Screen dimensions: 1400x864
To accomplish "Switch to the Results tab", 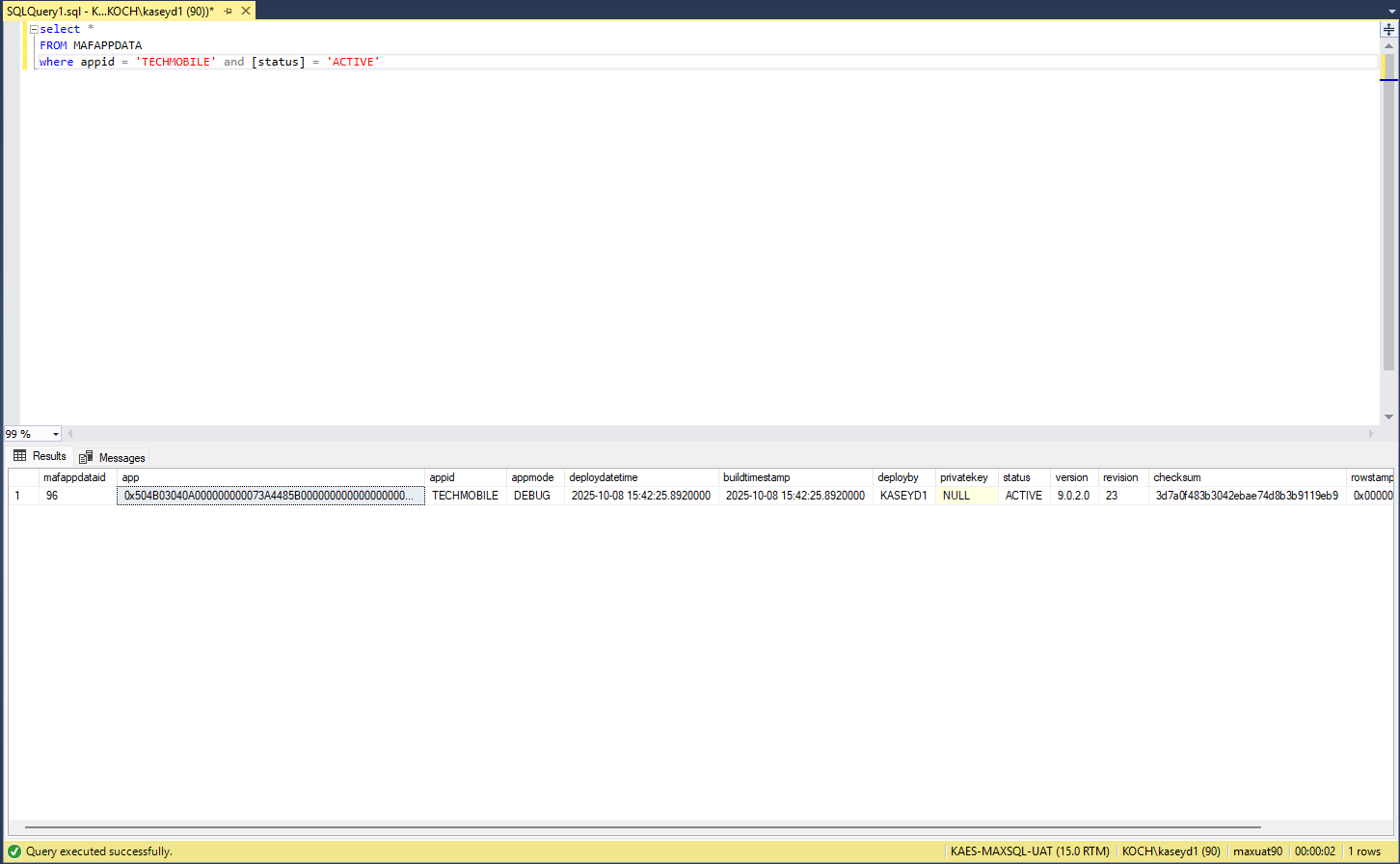I will point(40,456).
